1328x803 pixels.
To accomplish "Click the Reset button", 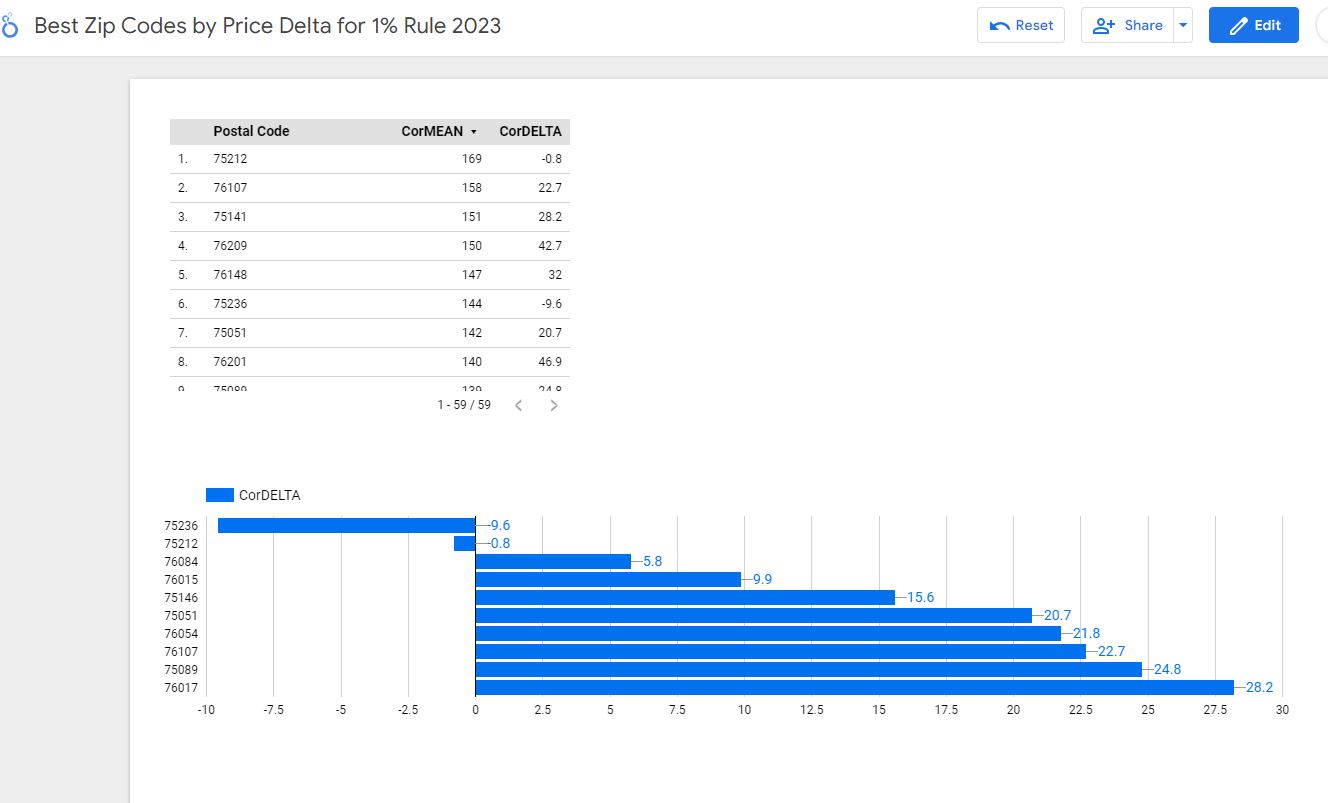I will [x=1021, y=26].
